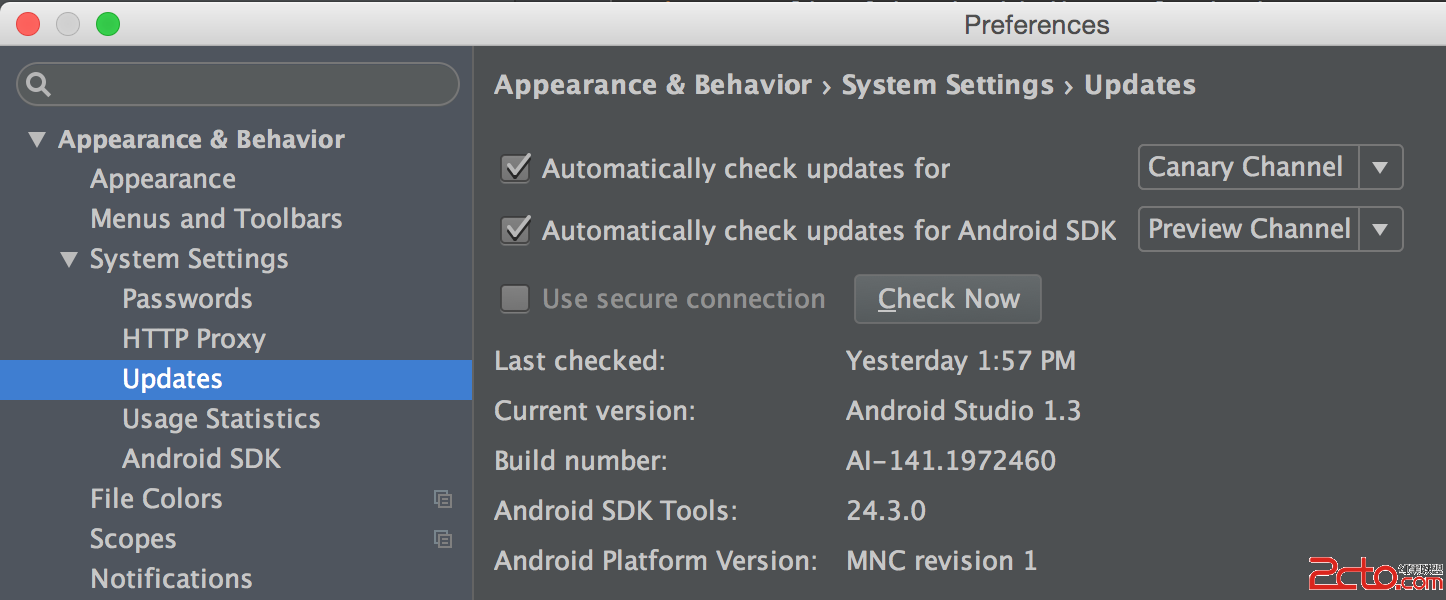This screenshot has height=600, width=1446.
Task: Click the copy icon beside File Colors
Action: point(443,499)
